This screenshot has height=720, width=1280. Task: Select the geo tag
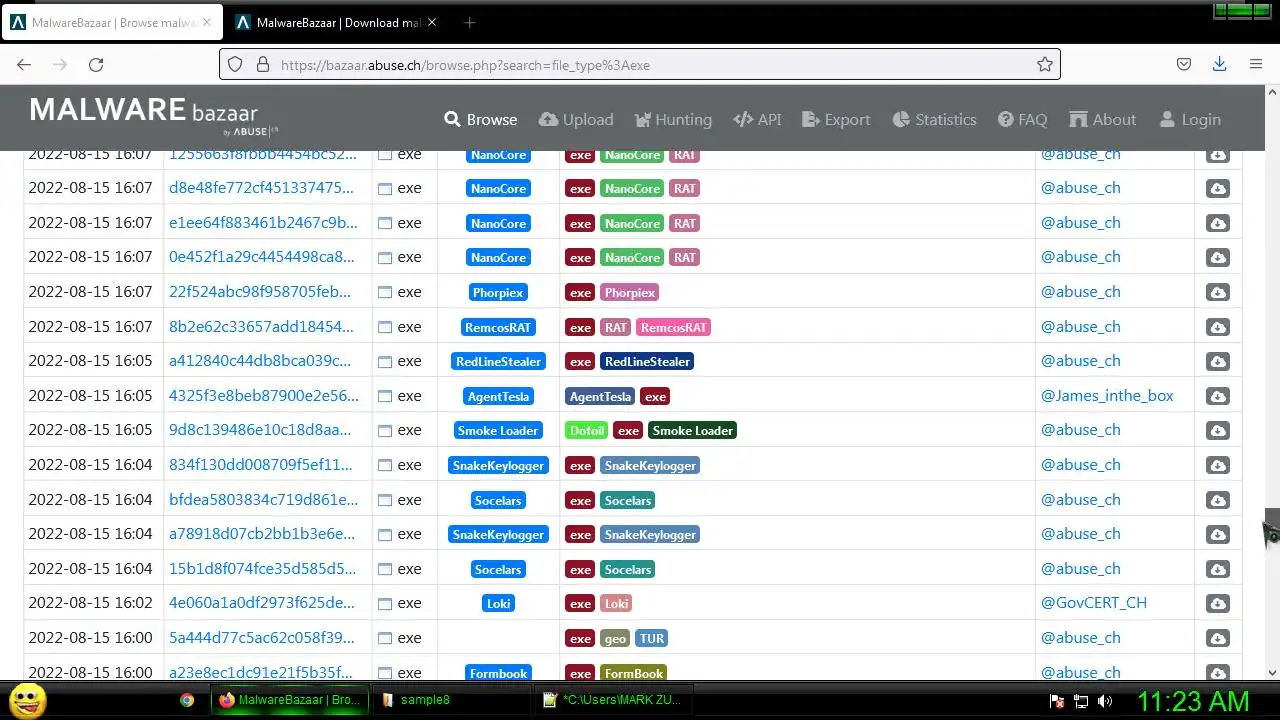click(615, 638)
